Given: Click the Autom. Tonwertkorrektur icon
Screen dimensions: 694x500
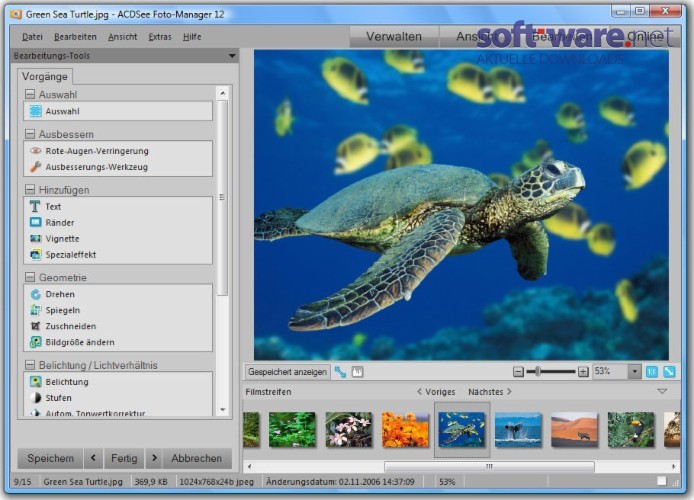Looking at the screenshot, I should [35, 413].
